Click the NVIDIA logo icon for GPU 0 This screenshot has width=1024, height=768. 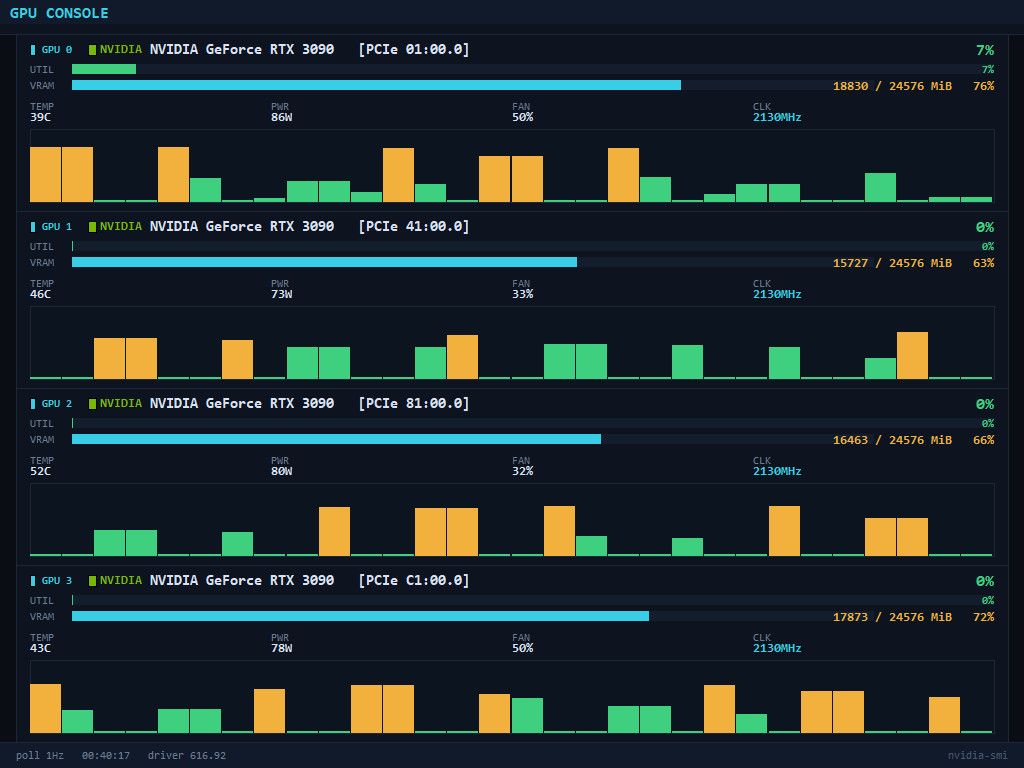pyautogui.click(x=92, y=50)
